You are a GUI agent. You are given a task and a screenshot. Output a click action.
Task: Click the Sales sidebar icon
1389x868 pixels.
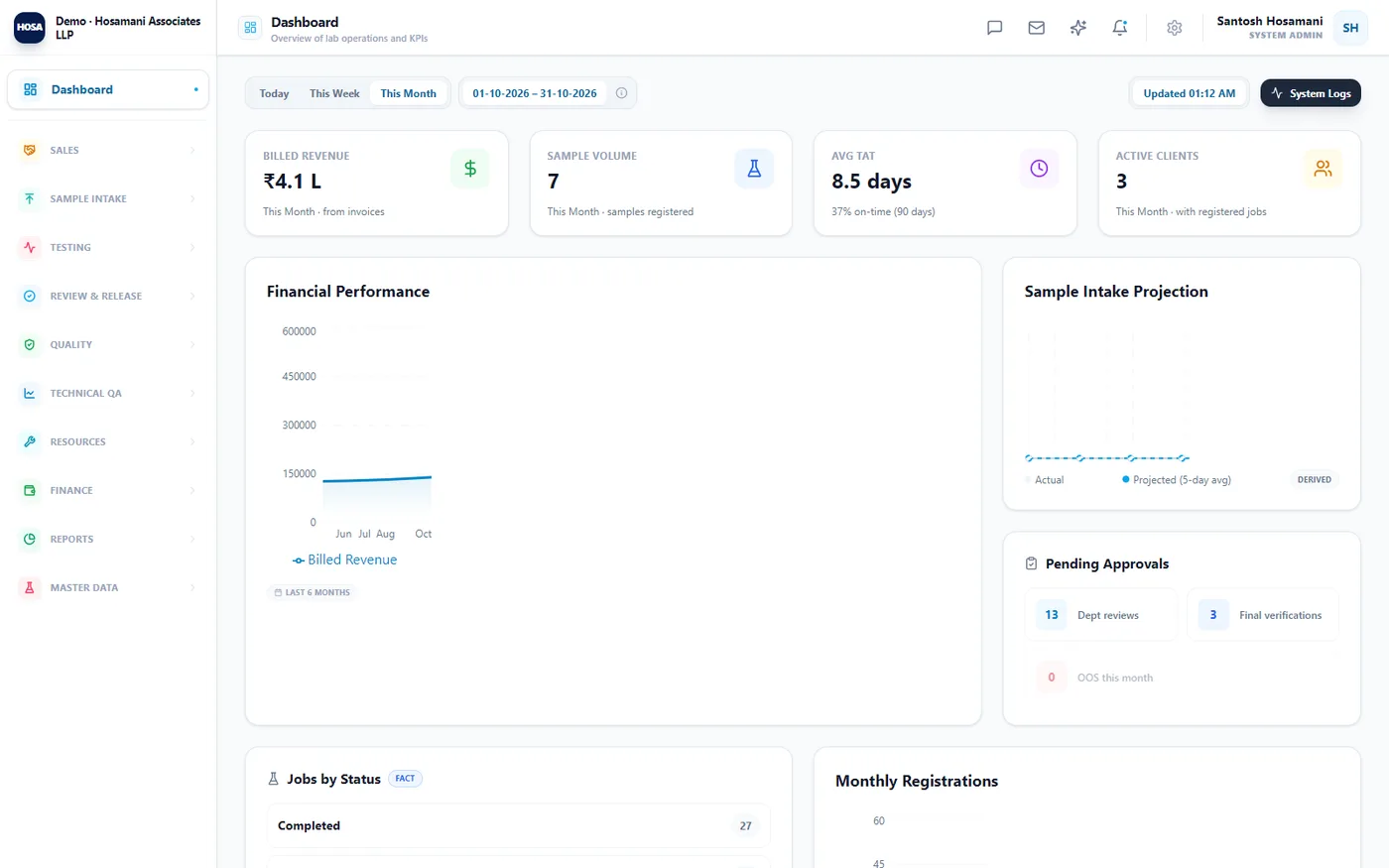point(30,150)
